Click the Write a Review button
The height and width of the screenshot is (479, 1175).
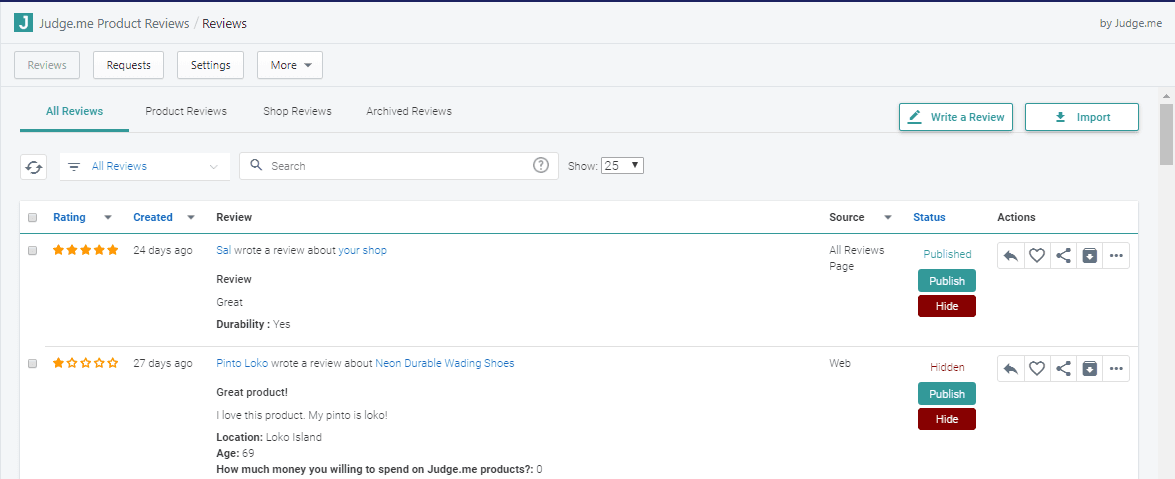point(956,117)
